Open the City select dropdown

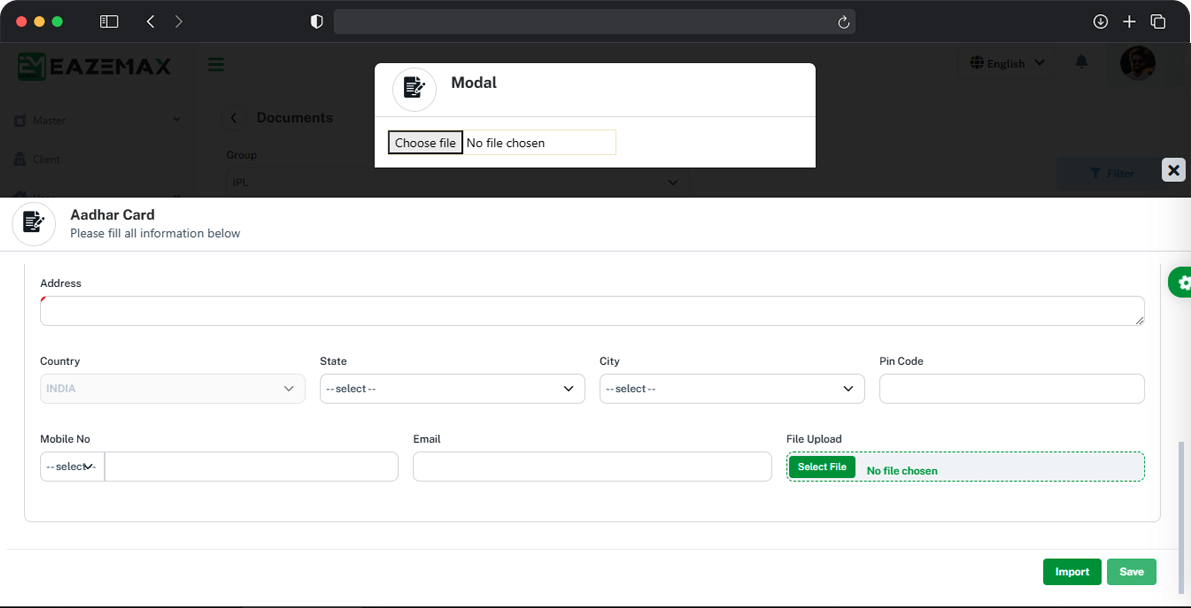[732, 388]
